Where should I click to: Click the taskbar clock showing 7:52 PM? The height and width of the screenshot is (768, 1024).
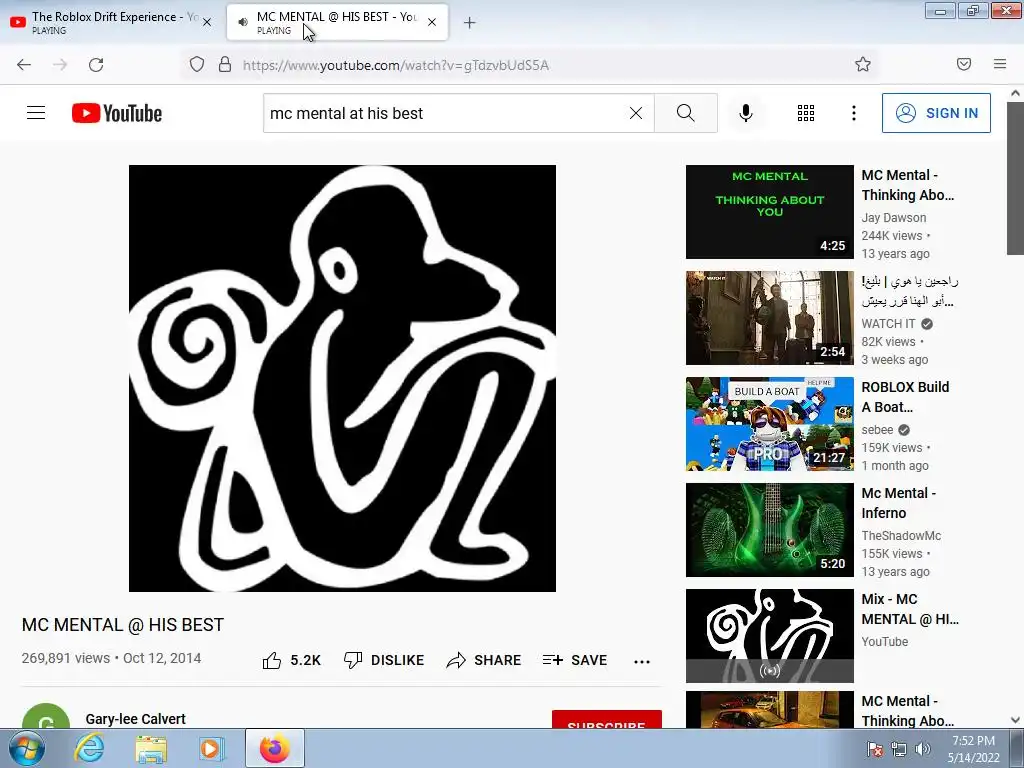973,748
